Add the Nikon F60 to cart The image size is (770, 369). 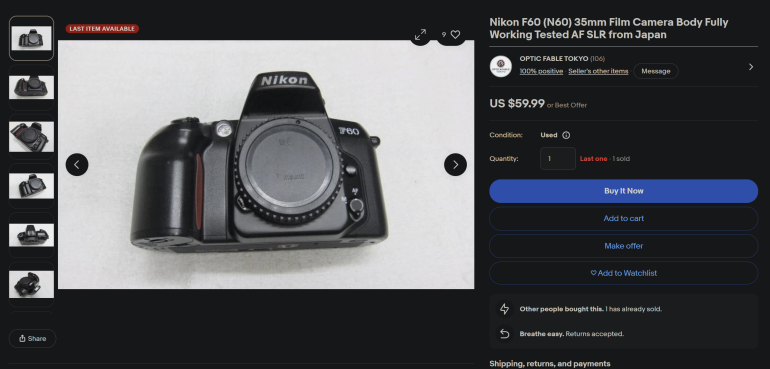tap(623, 219)
